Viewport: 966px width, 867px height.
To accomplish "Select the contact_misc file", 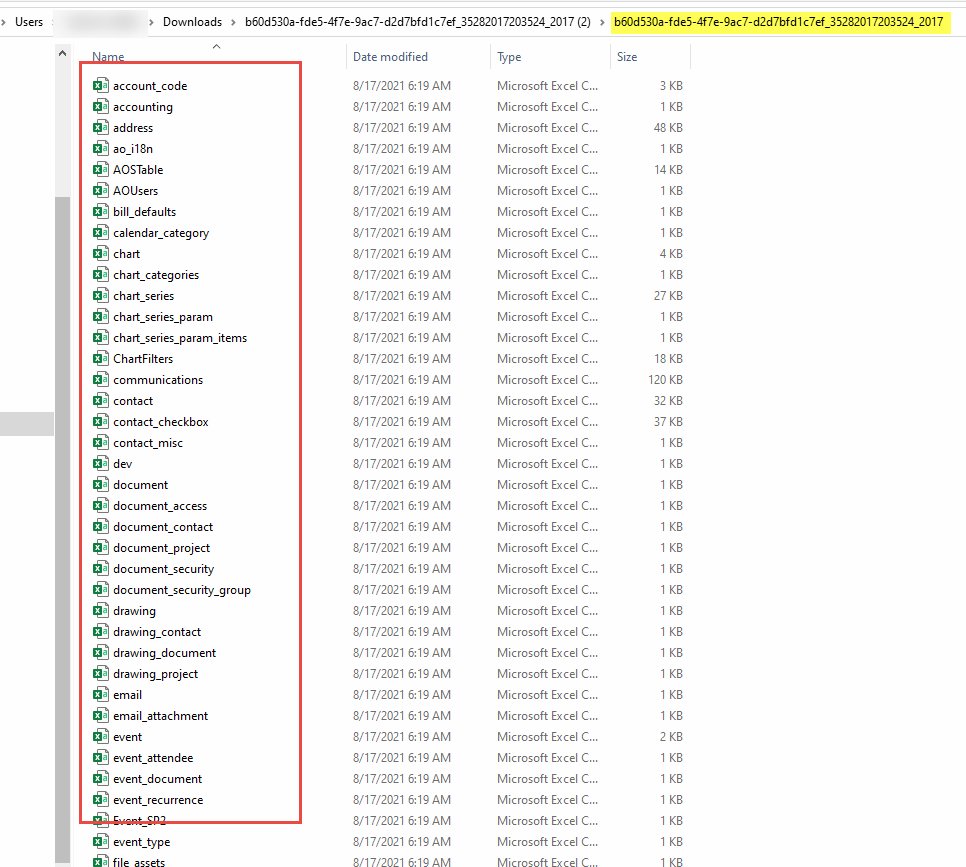I will (148, 442).
